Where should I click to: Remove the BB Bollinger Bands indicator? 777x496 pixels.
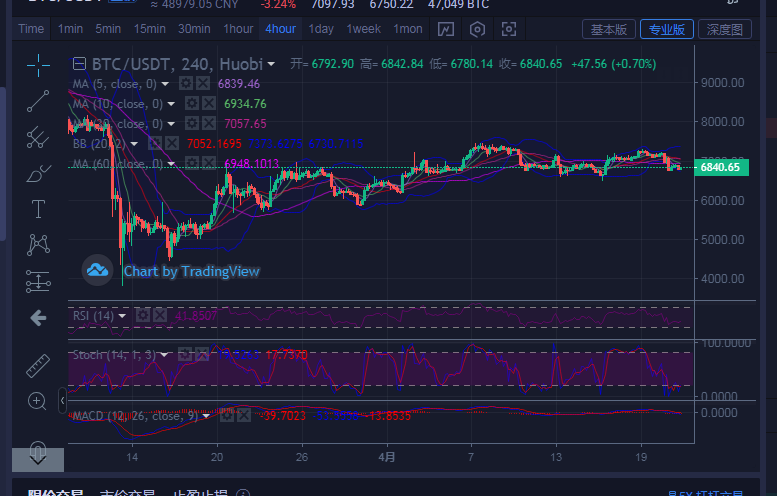coord(172,144)
